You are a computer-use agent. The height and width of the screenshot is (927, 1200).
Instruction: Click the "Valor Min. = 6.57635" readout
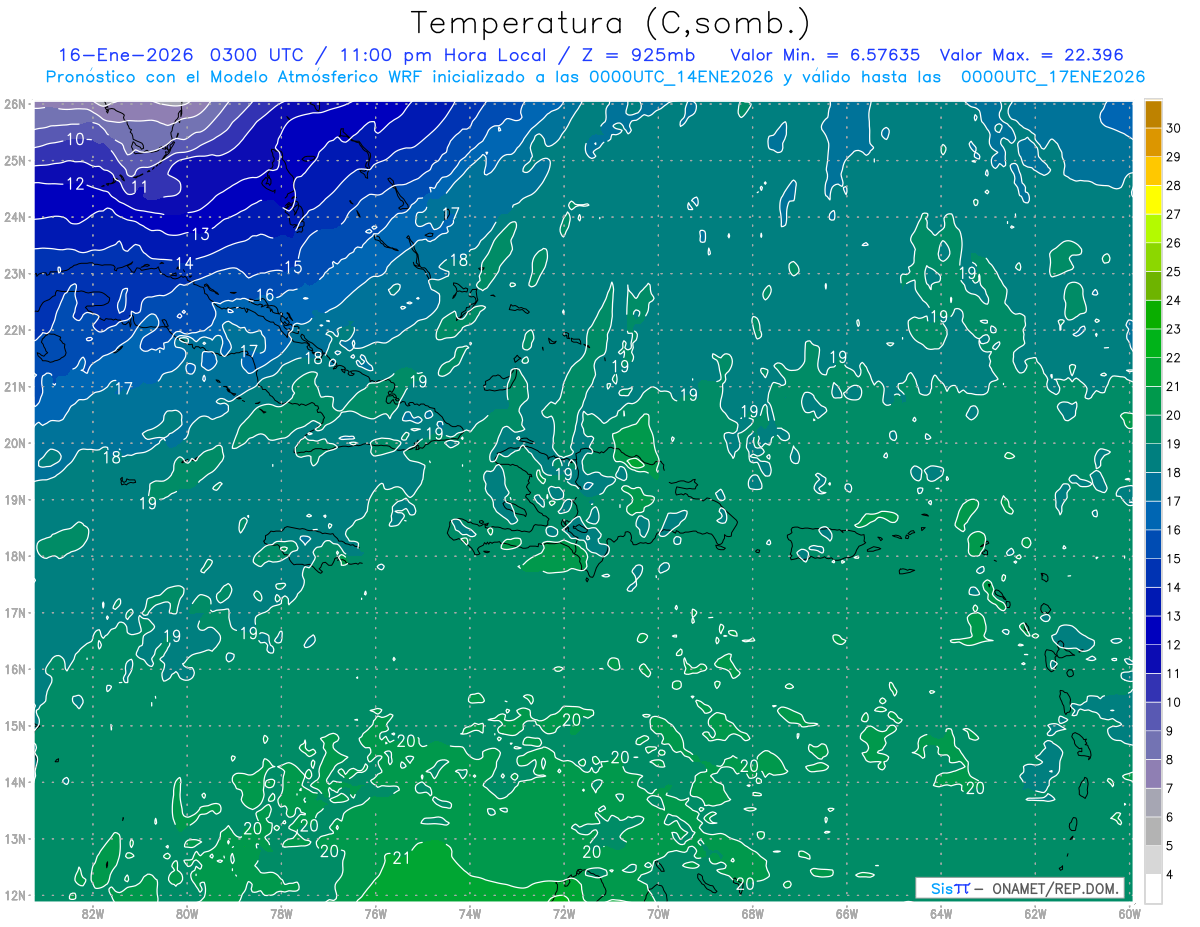[826, 55]
